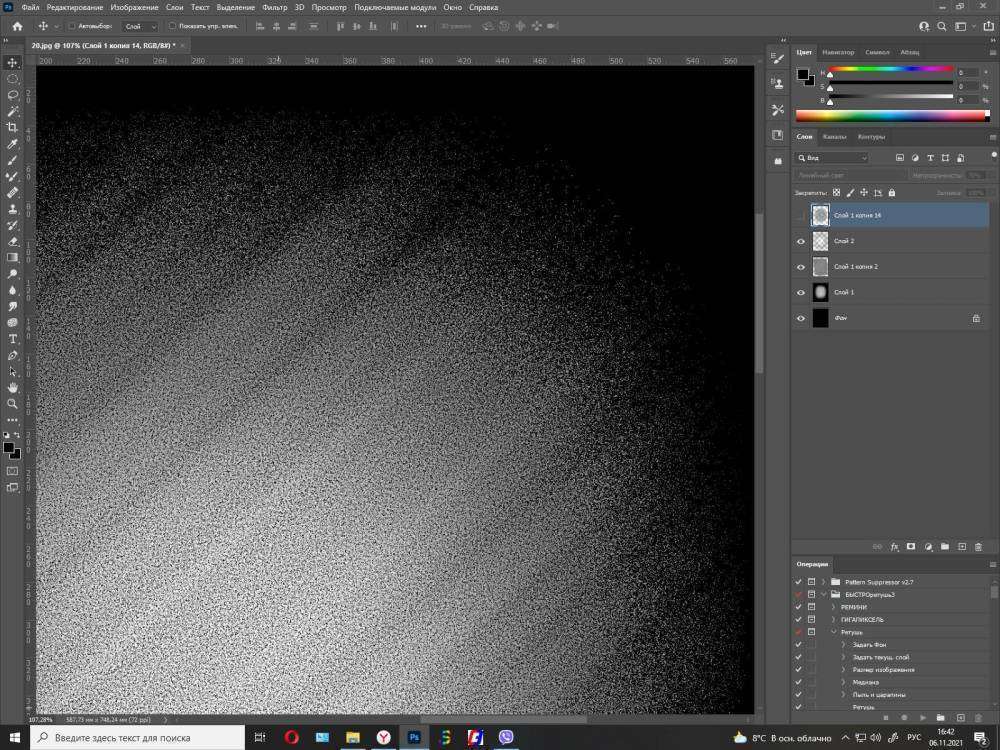
Task: Click the Eraser tool
Action: tap(13, 241)
